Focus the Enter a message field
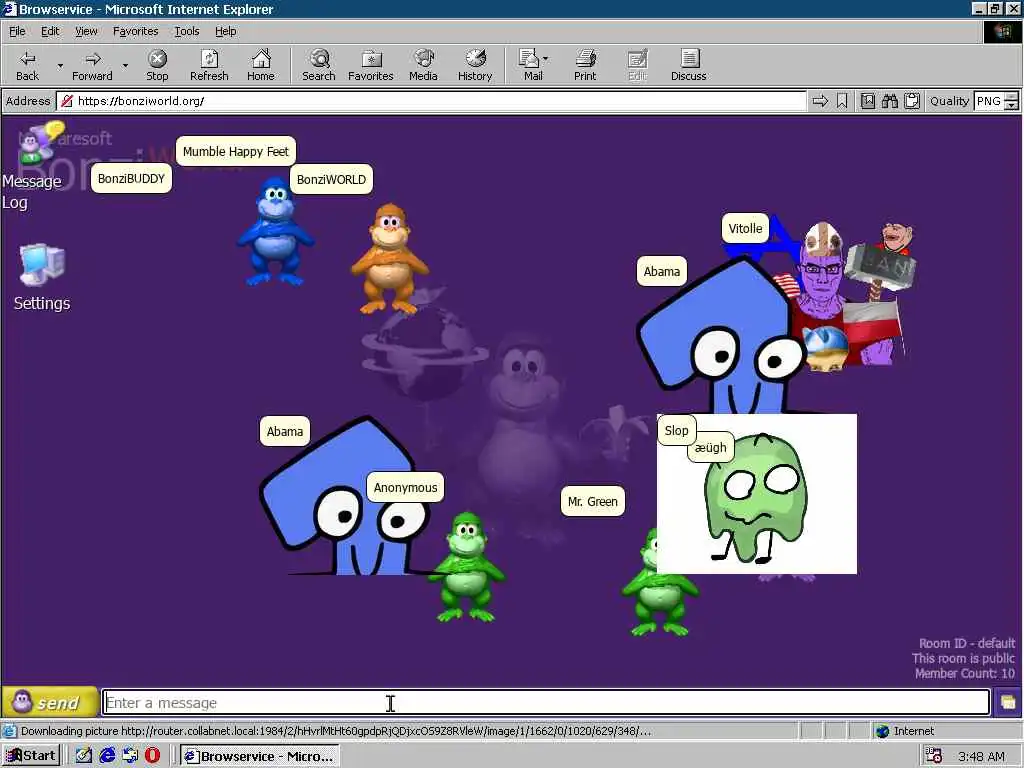The height and width of the screenshot is (768, 1024). coord(546,703)
